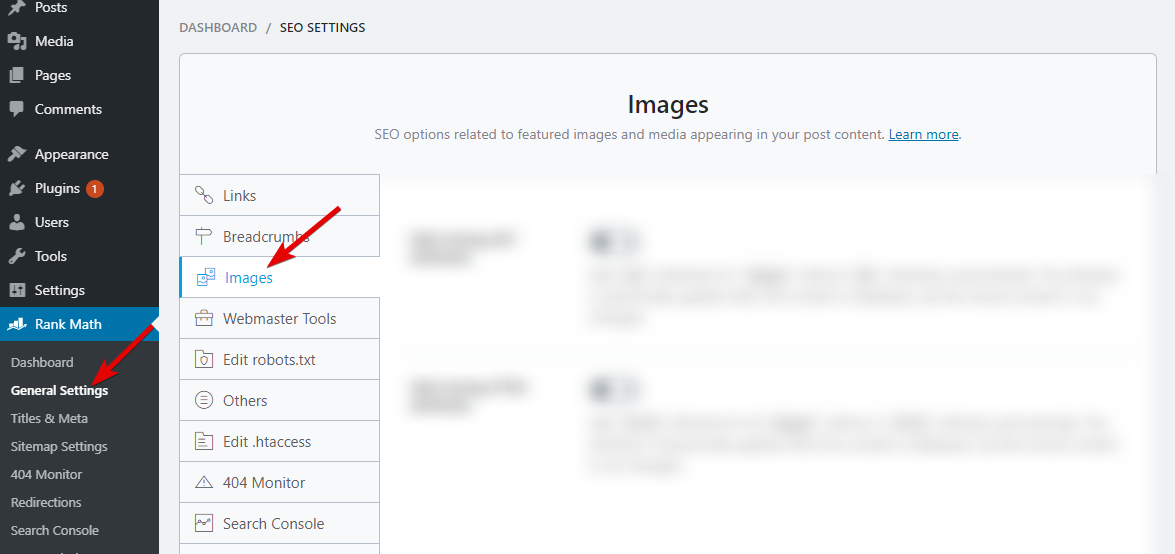Click the Webmaster Tools toolbox icon
Viewport: 1175px width, 554px height.
coord(204,318)
